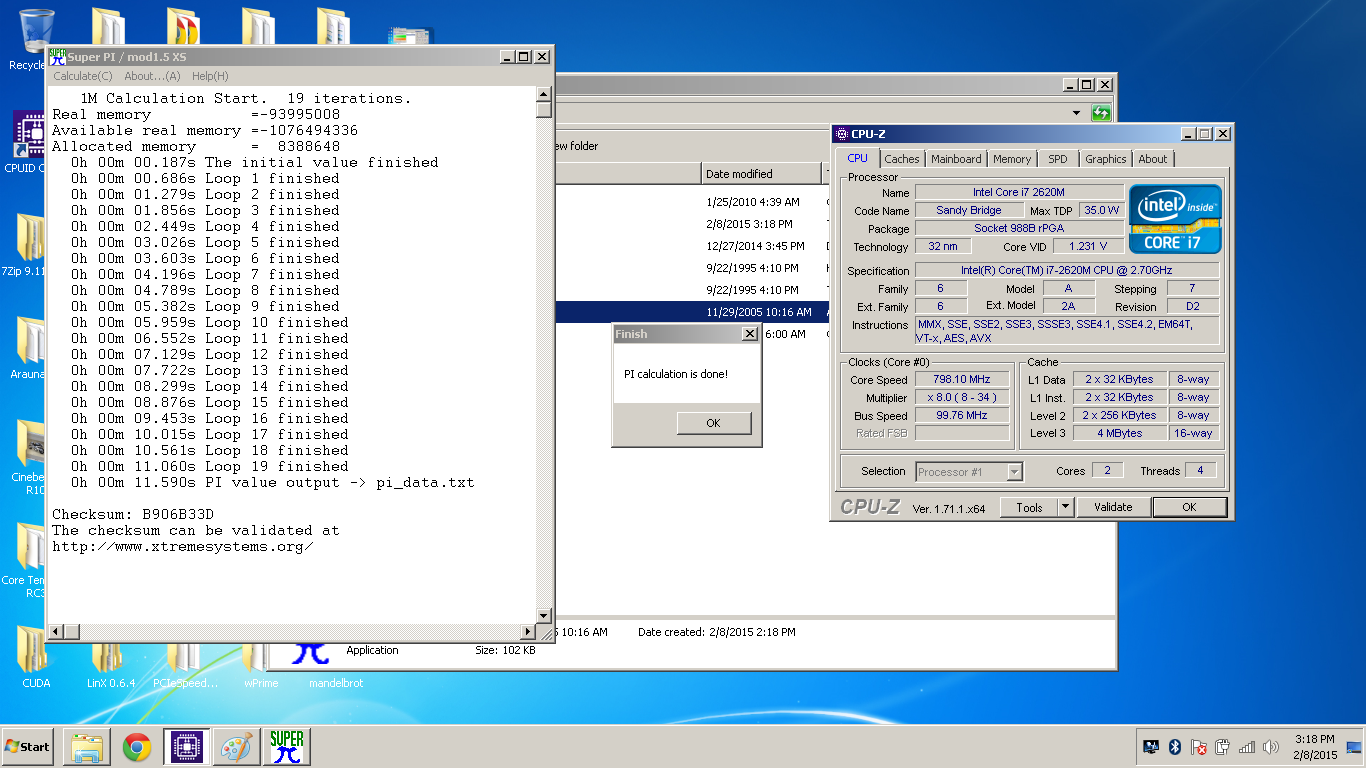
Task: Open Google Chrome from the taskbar
Action: click(x=137, y=747)
